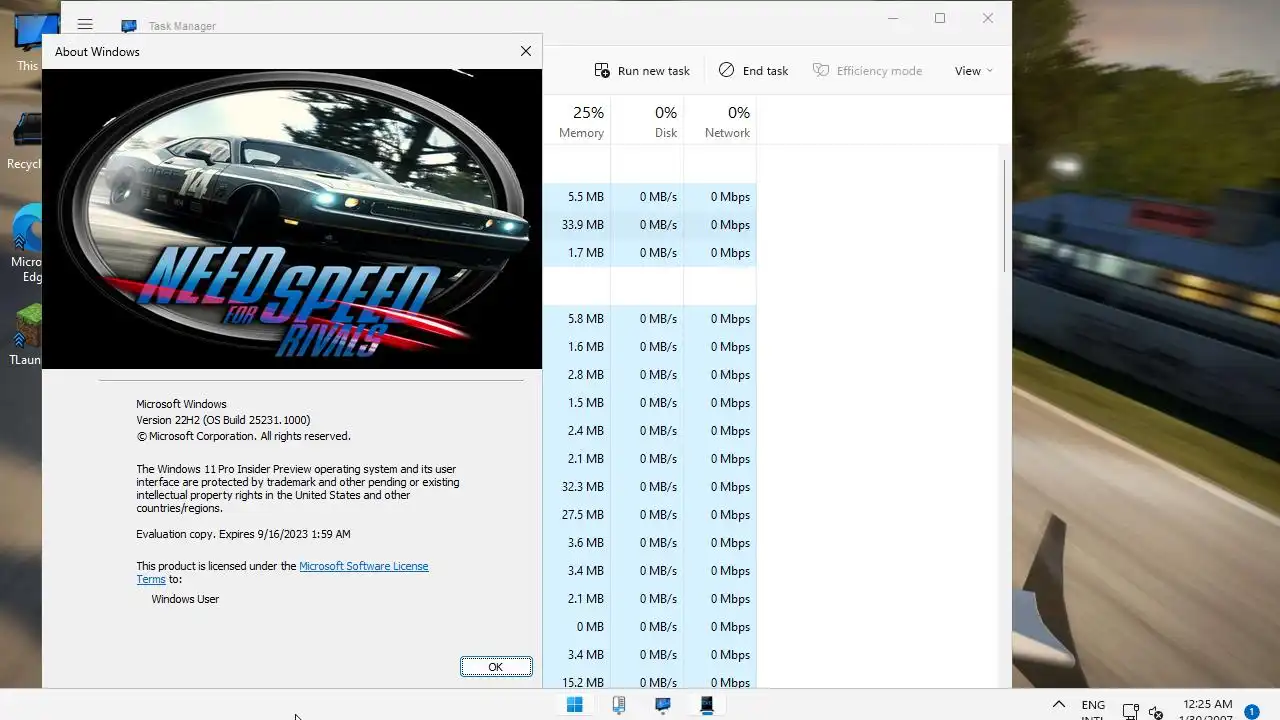Select the Microsoft Edge desktop icon
The width and height of the screenshot is (1280, 720).
pyautogui.click(x=27, y=243)
